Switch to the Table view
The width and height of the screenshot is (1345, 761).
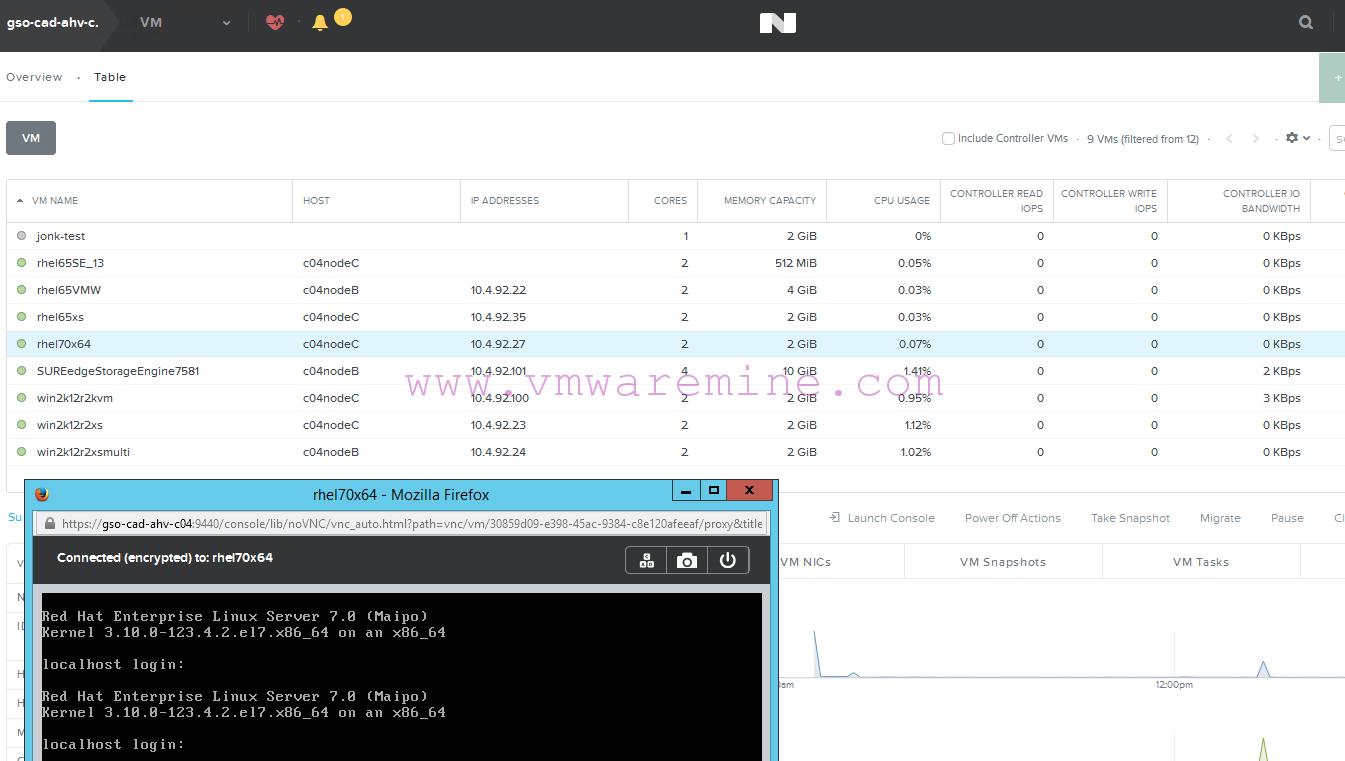pyautogui.click(x=110, y=77)
